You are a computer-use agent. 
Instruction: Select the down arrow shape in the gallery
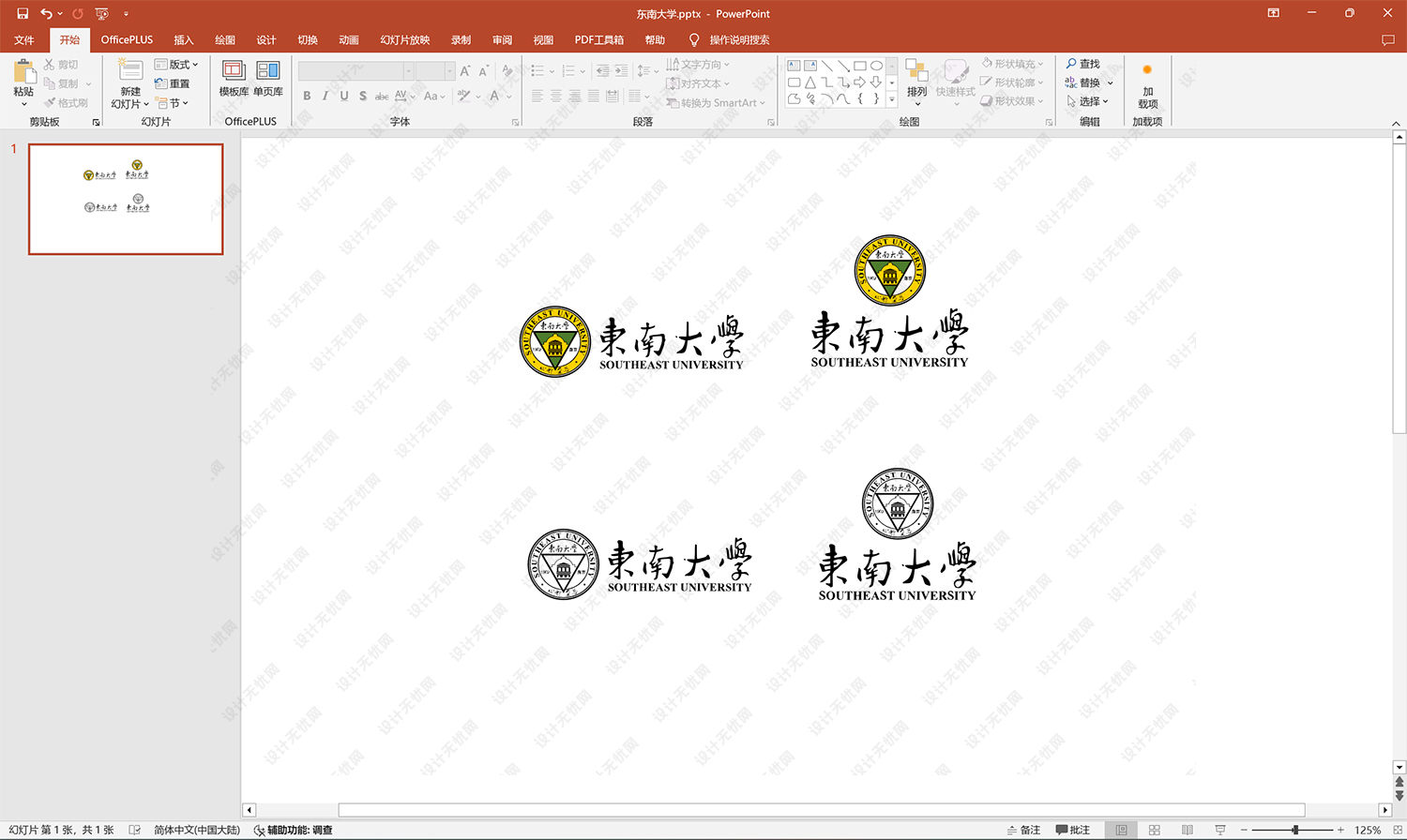point(876,82)
